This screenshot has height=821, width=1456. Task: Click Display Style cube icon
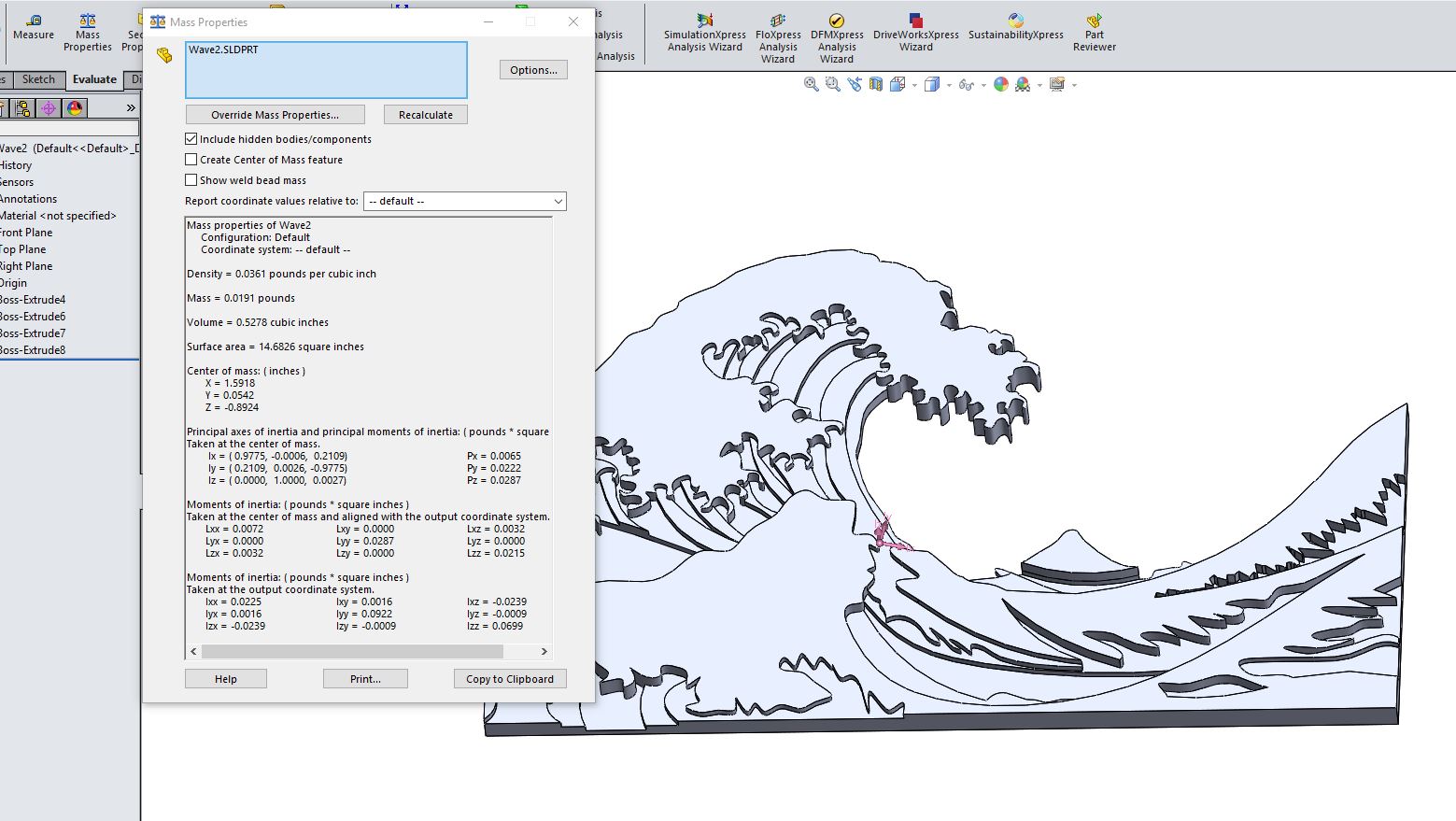point(931,84)
